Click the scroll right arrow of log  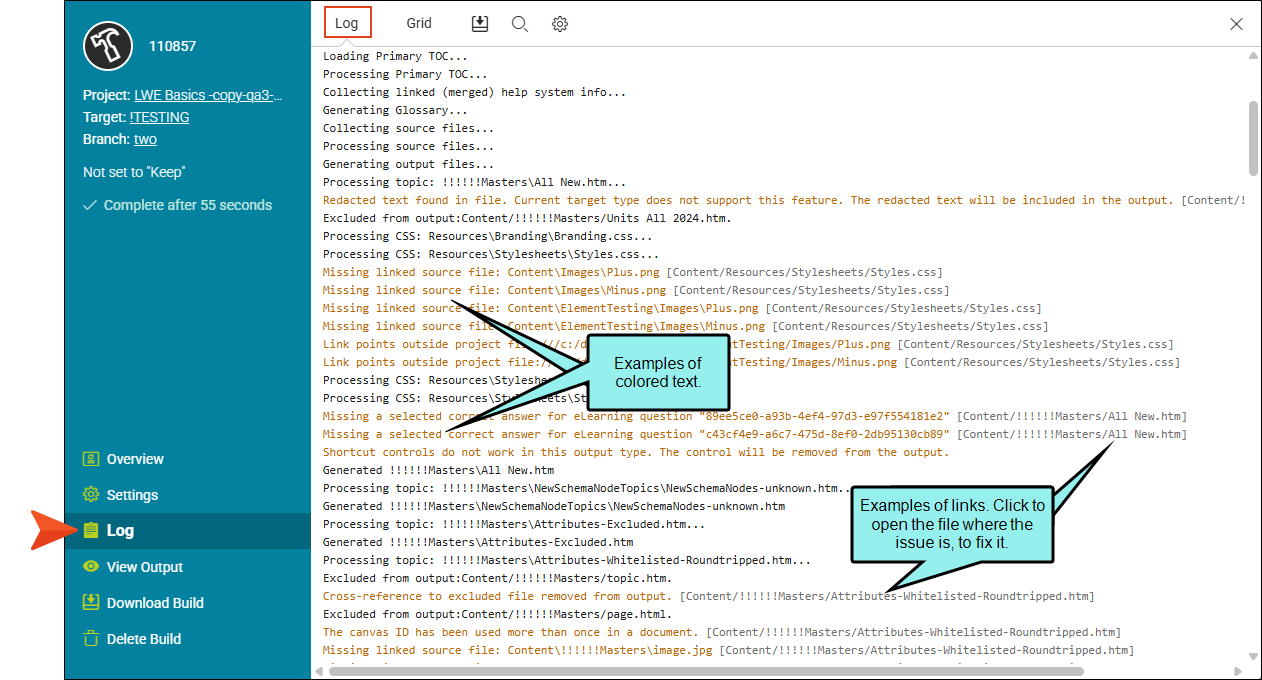click(1239, 671)
